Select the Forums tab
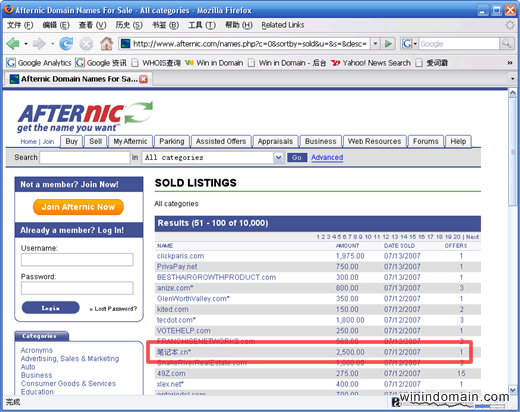Screen dimensions: 520x412 tap(426, 141)
